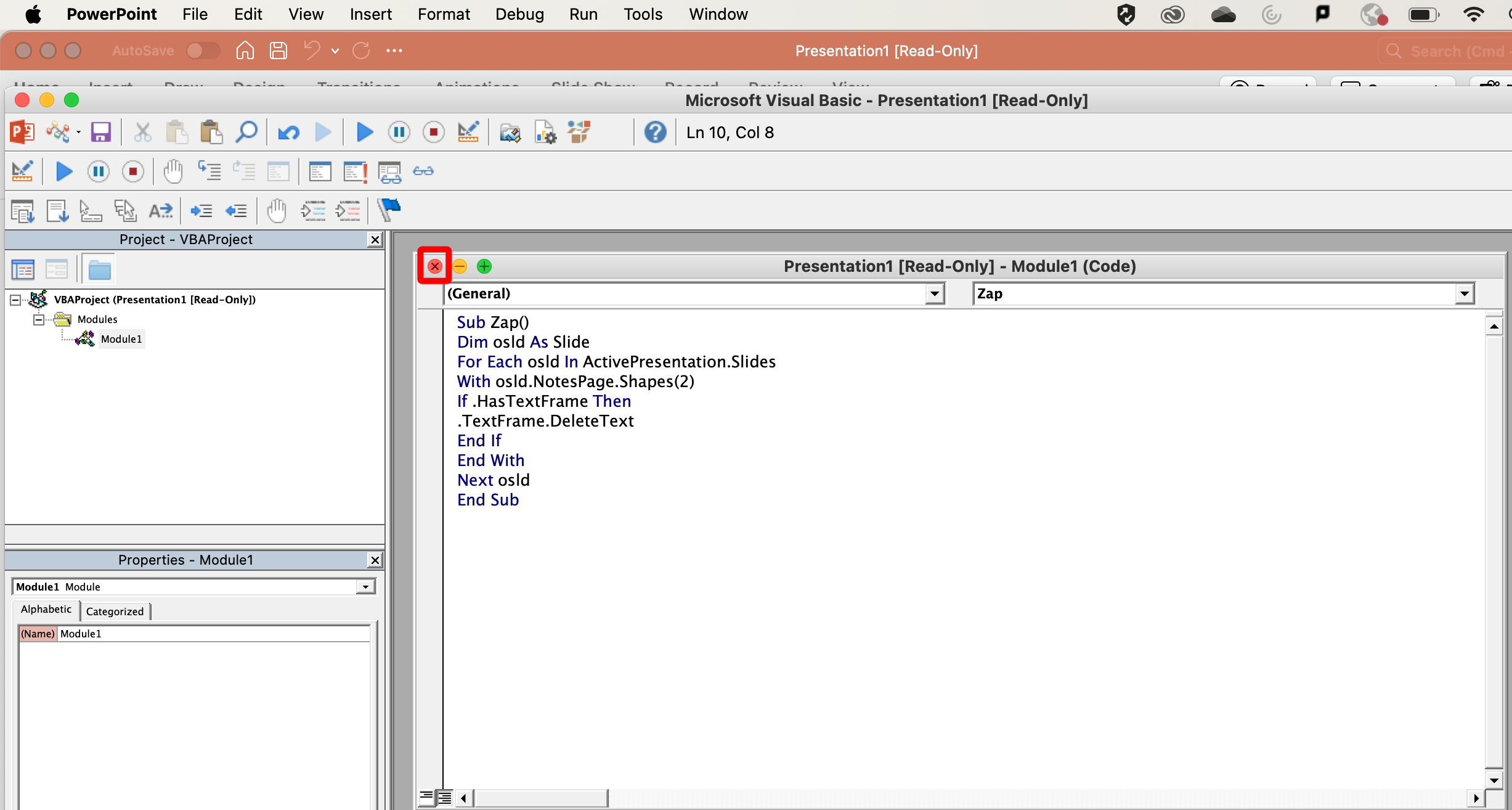
Task: Switch to the Categorized properties tab
Action: coord(115,611)
